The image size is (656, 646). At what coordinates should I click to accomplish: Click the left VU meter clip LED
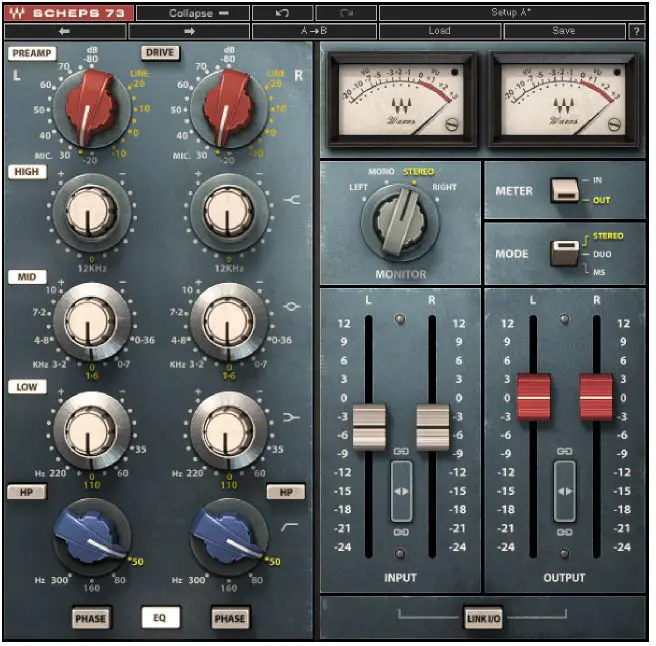click(x=454, y=72)
